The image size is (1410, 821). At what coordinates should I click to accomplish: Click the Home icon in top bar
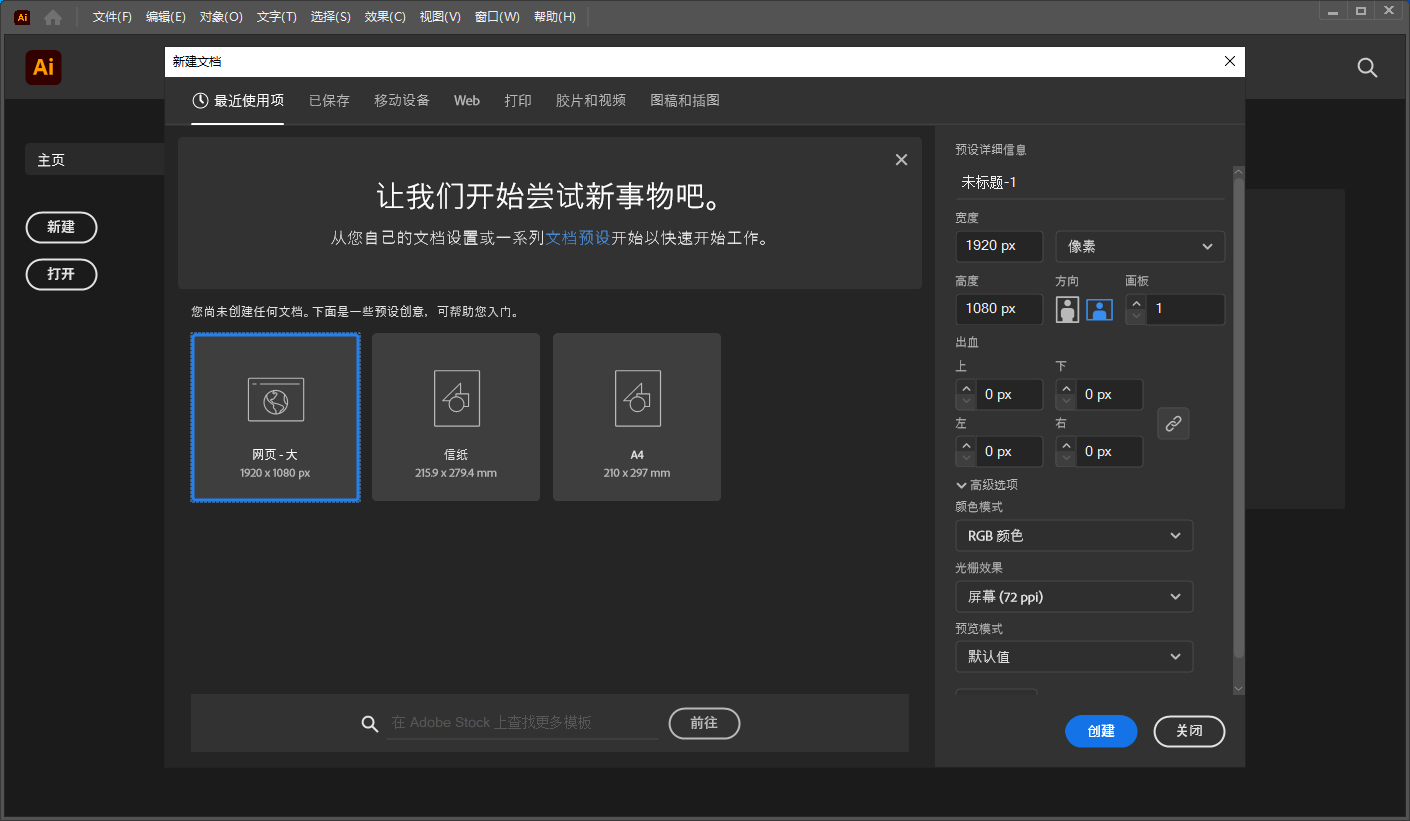pos(53,17)
